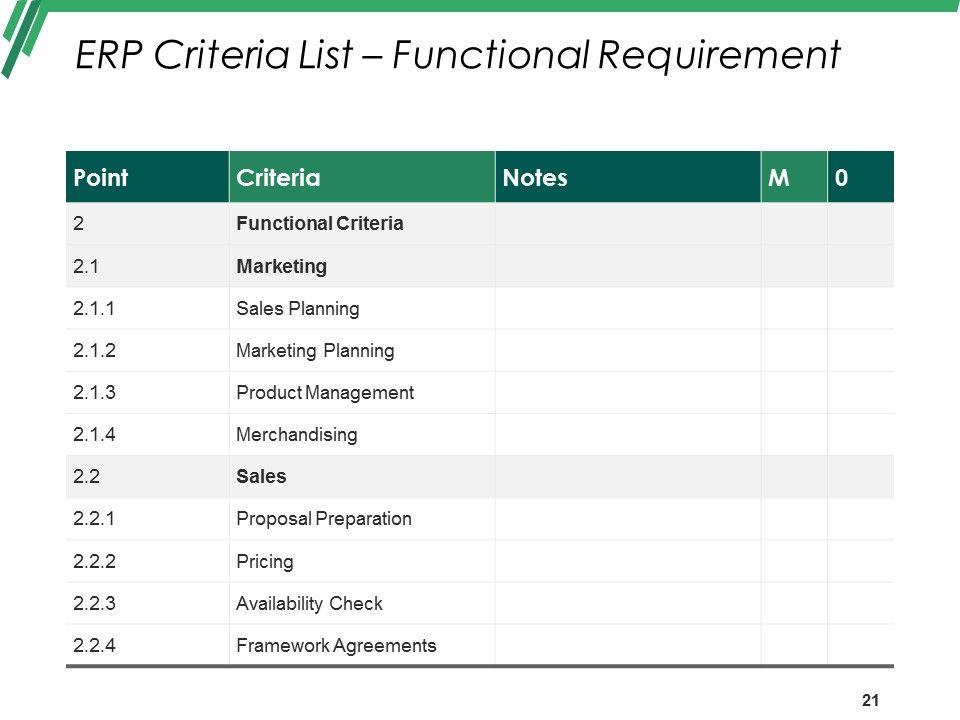960x720 pixels.
Task: Select the 'Pricing' criteria cell
Action: coord(265,561)
